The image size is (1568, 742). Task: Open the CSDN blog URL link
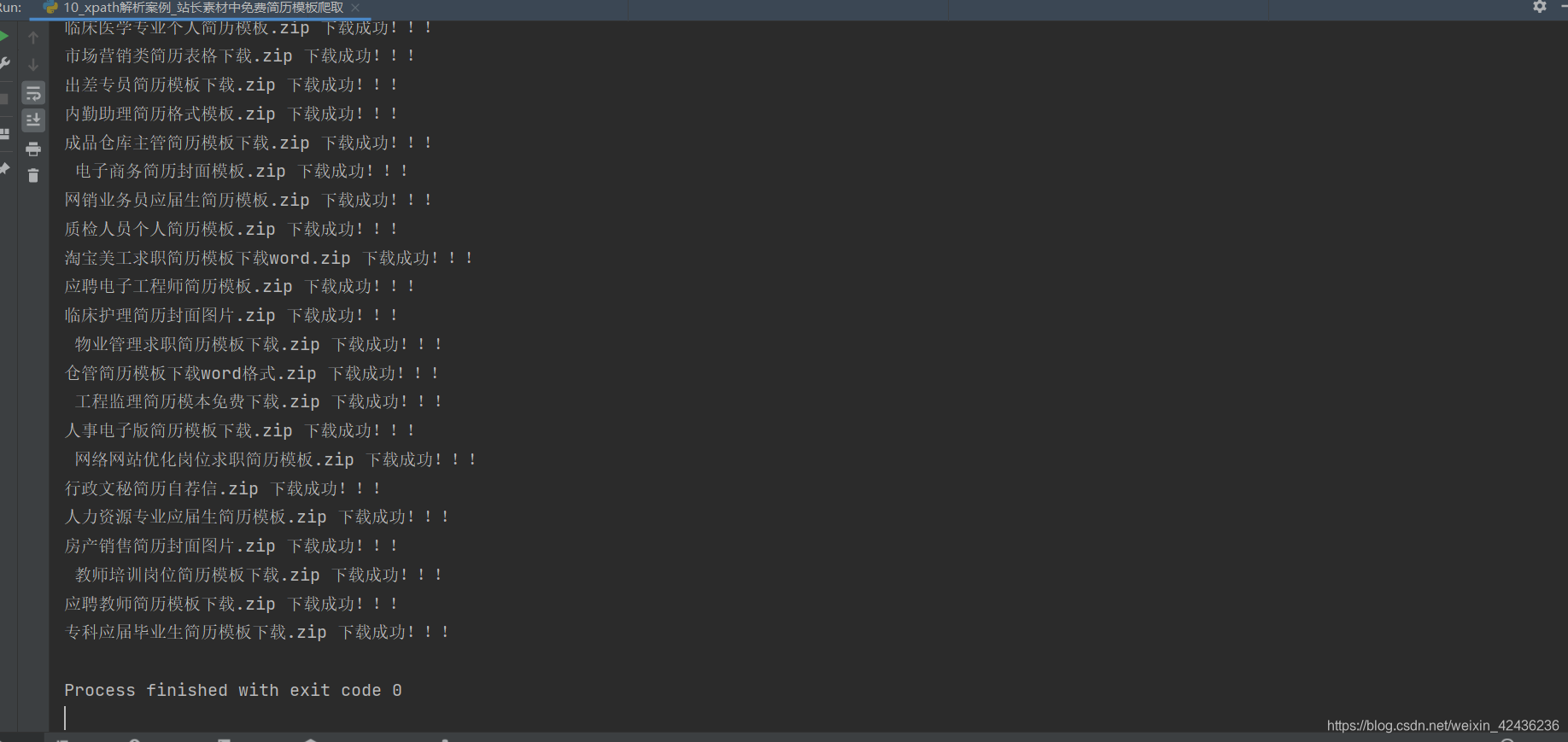click(x=1447, y=725)
